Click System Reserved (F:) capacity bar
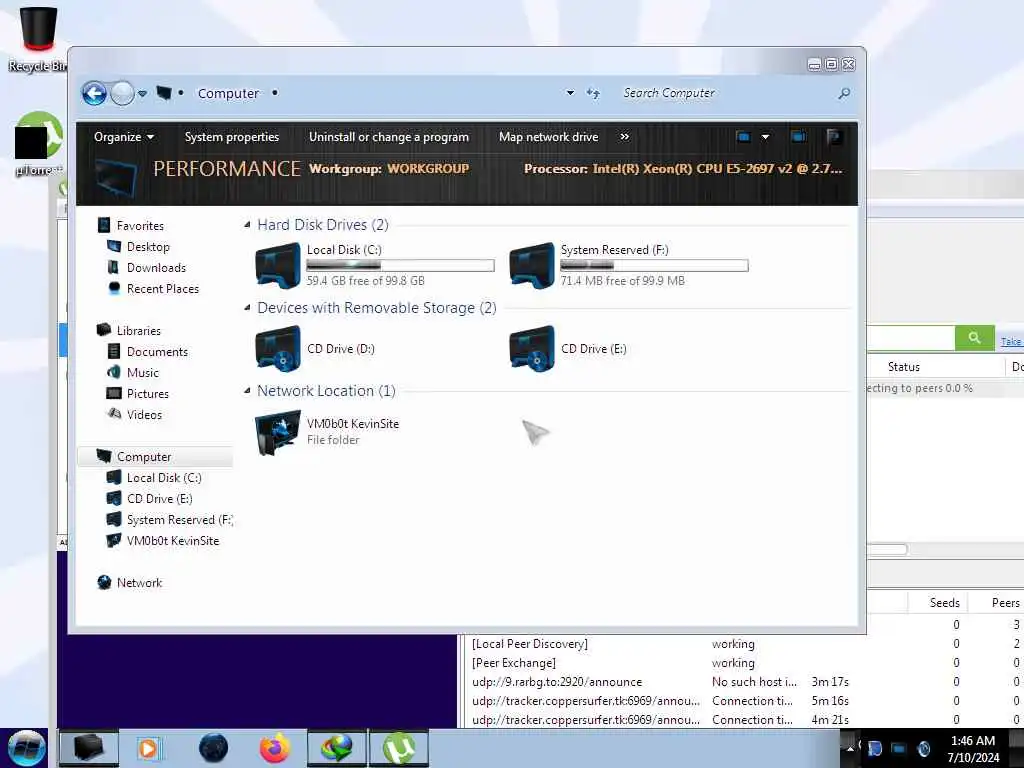 coord(654,265)
